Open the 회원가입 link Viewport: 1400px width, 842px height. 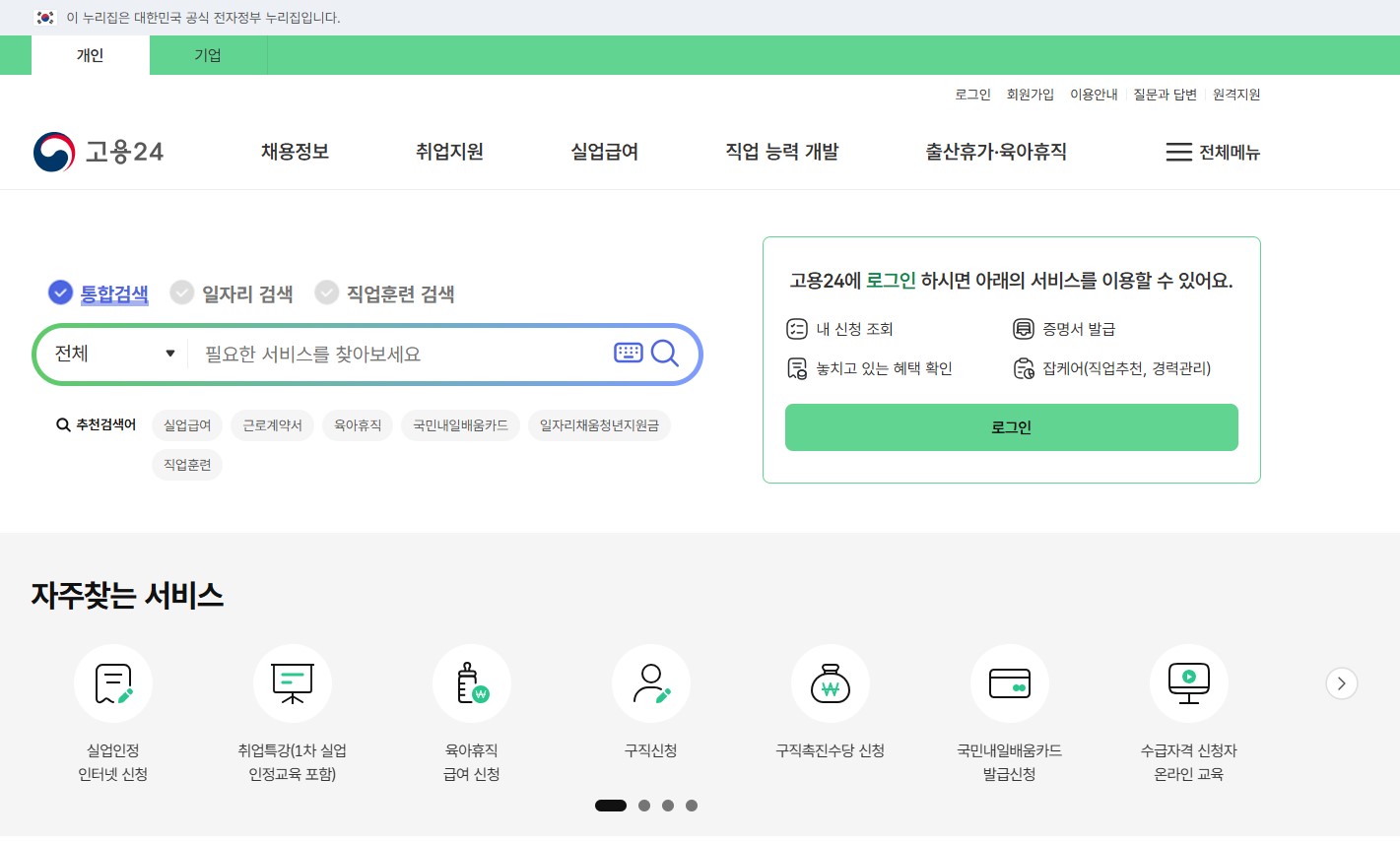tap(1030, 94)
